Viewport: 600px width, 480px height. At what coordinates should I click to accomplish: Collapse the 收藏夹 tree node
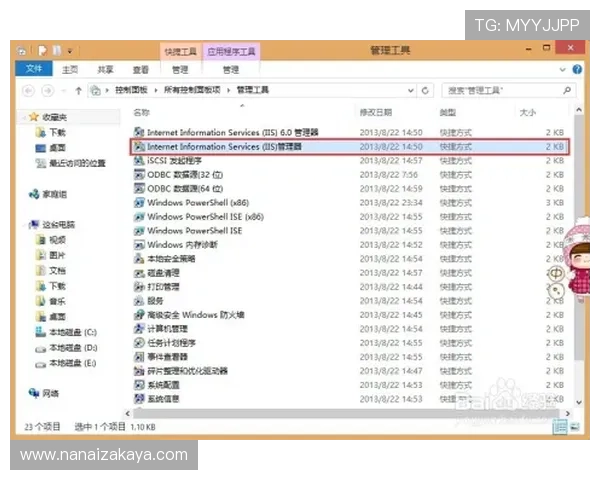click(24, 118)
